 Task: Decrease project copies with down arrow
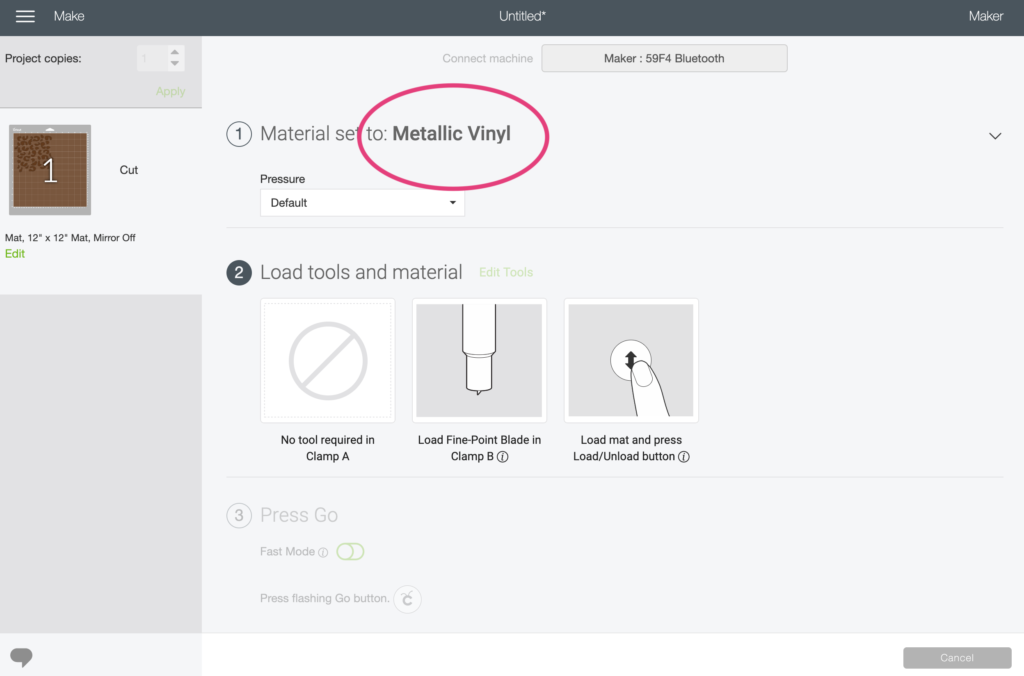click(174, 63)
